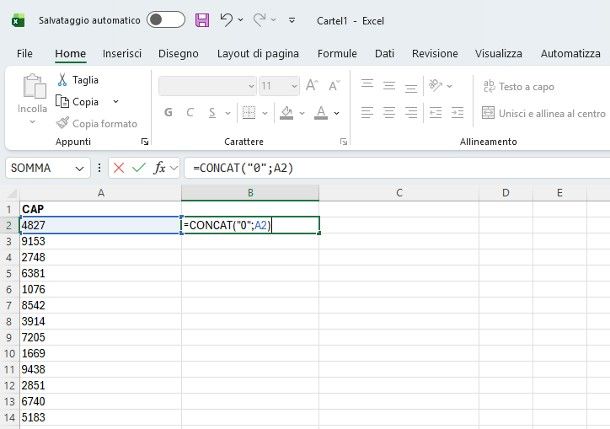This screenshot has height=429, width=610.
Task: Expand font color dropdown arrow
Action: point(337,113)
